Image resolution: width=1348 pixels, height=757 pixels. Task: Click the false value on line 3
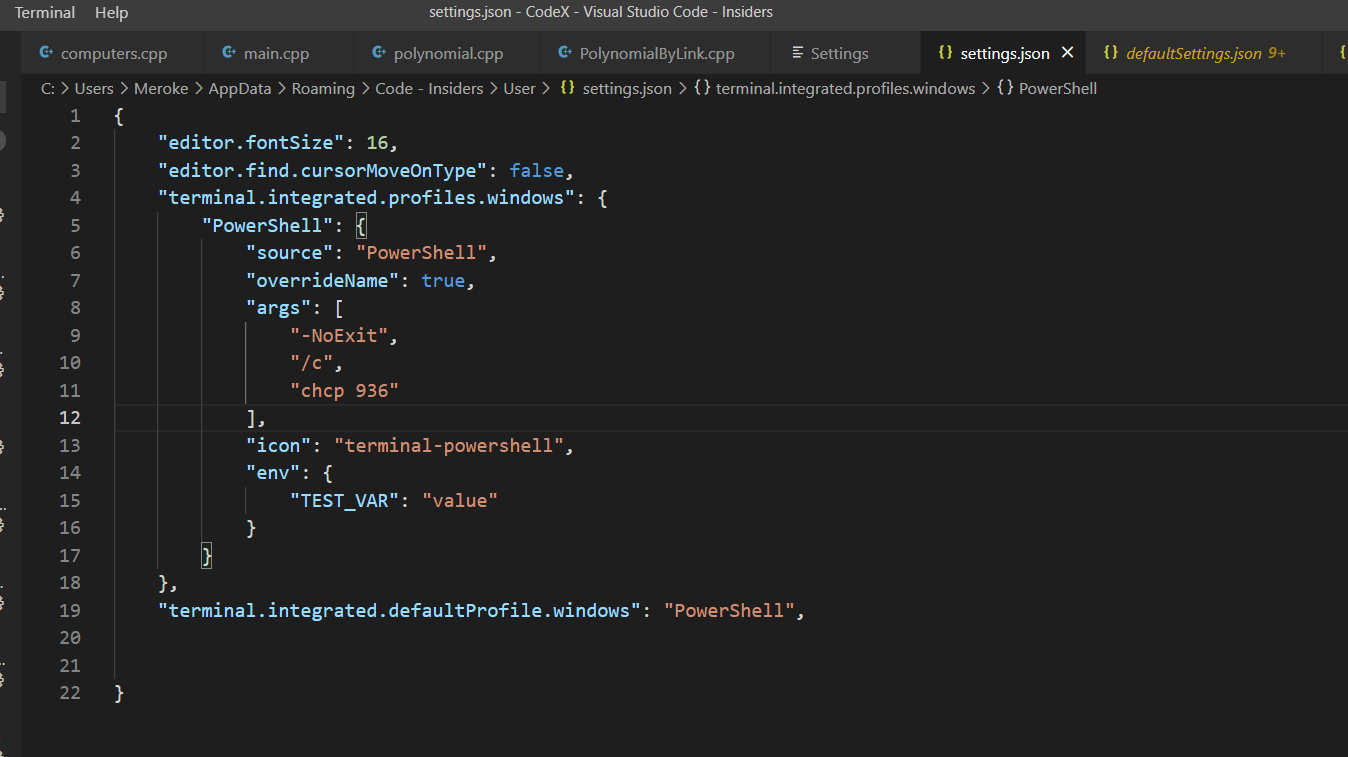[x=536, y=171]
